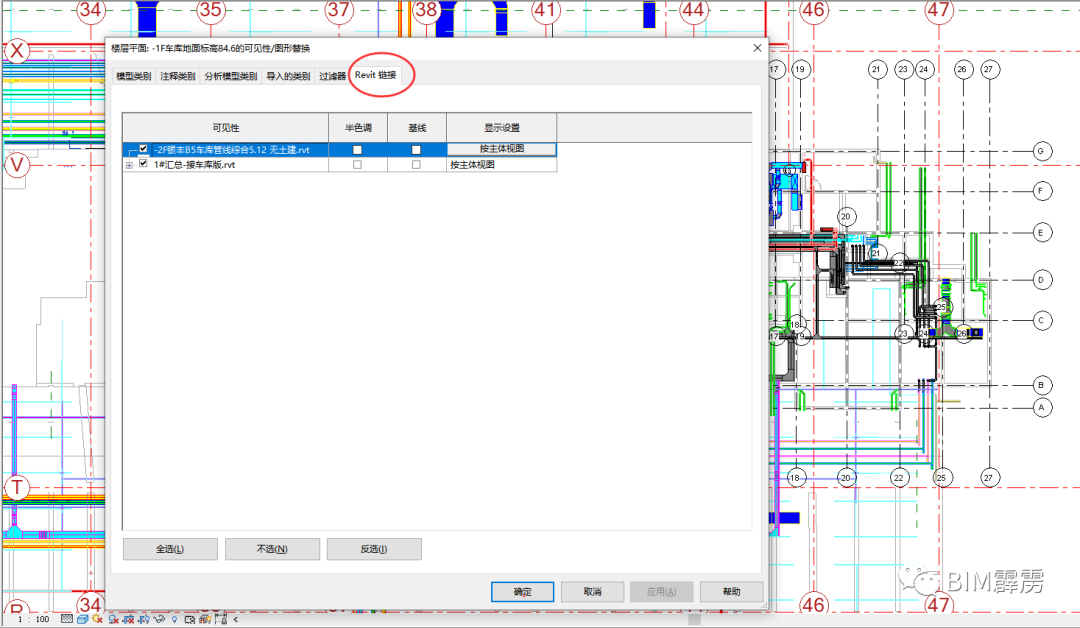Click the 可见性 column header
The width and height of the screenshot is (1080, 628).
pyautogui.click(x=226, y=127)
